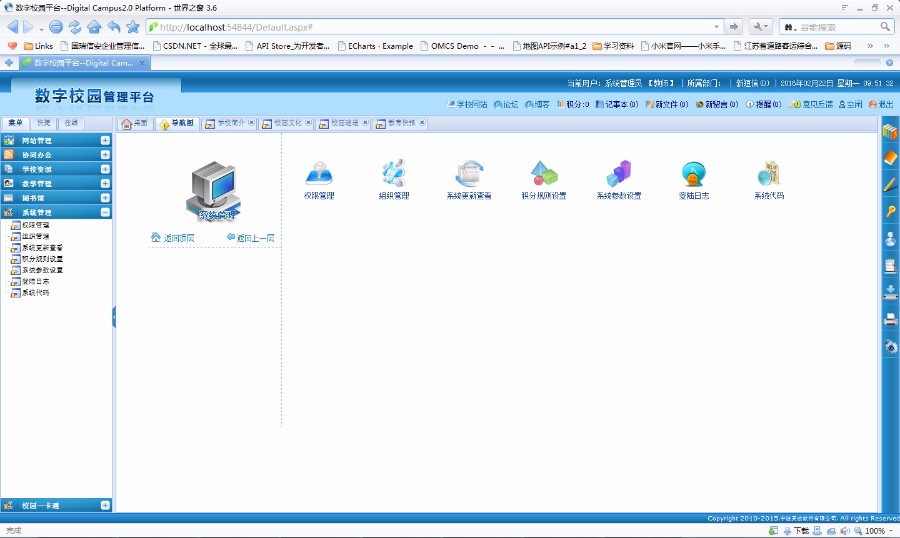Screen dimensions: 900x538
Task: Click the browser stop button
Action: (x=56, y=27)
